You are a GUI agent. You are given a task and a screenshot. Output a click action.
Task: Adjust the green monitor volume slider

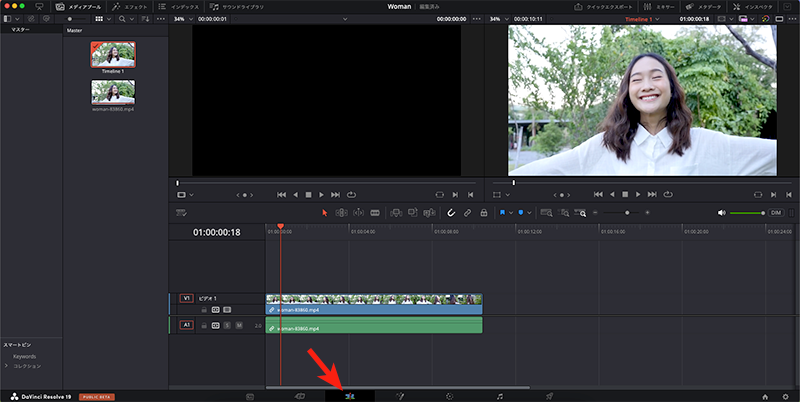coord(747,213)
